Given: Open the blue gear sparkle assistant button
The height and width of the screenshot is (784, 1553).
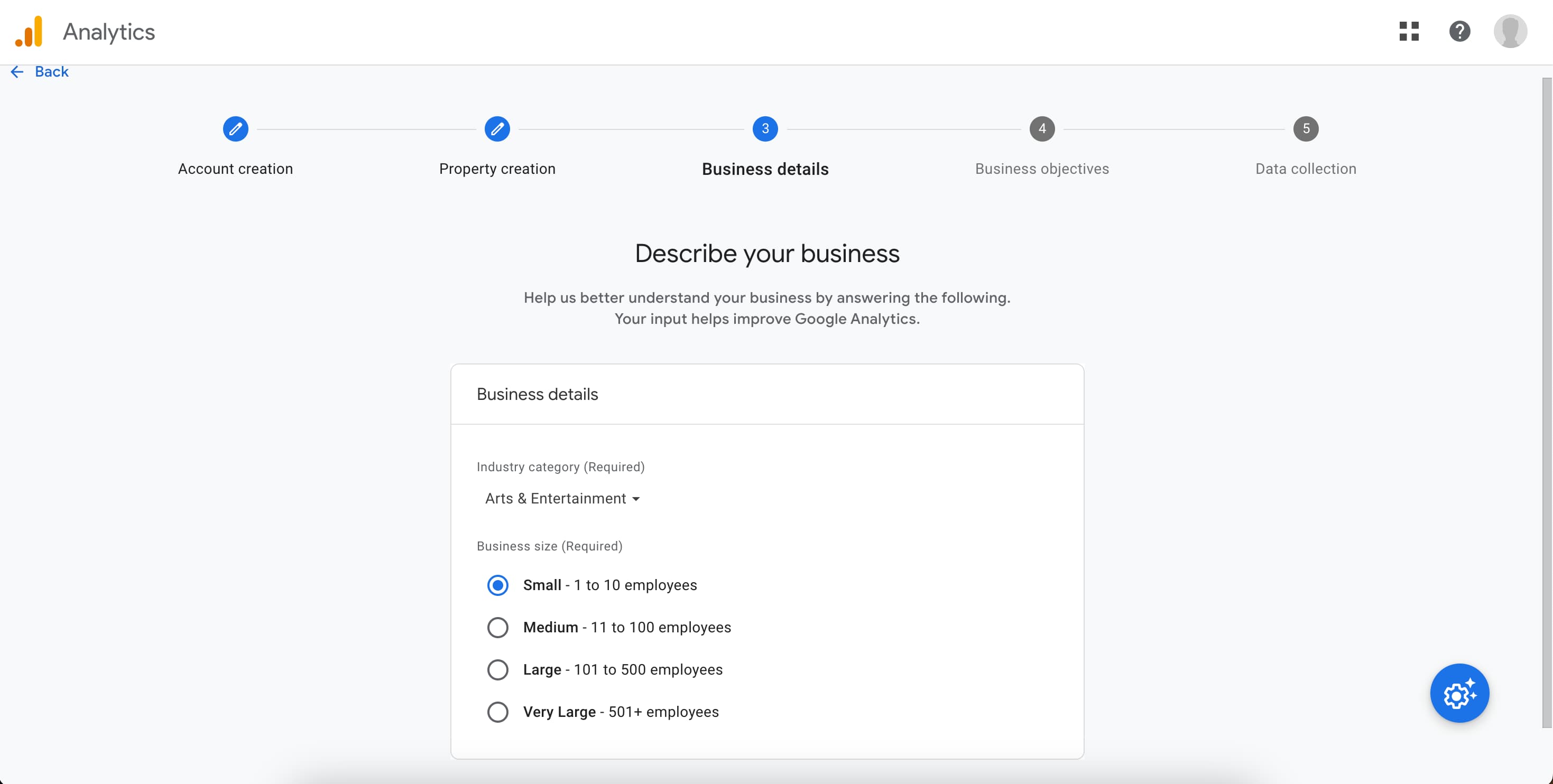Looking at the screenshot, I should pyautogui.click(x=1459, y=694).
